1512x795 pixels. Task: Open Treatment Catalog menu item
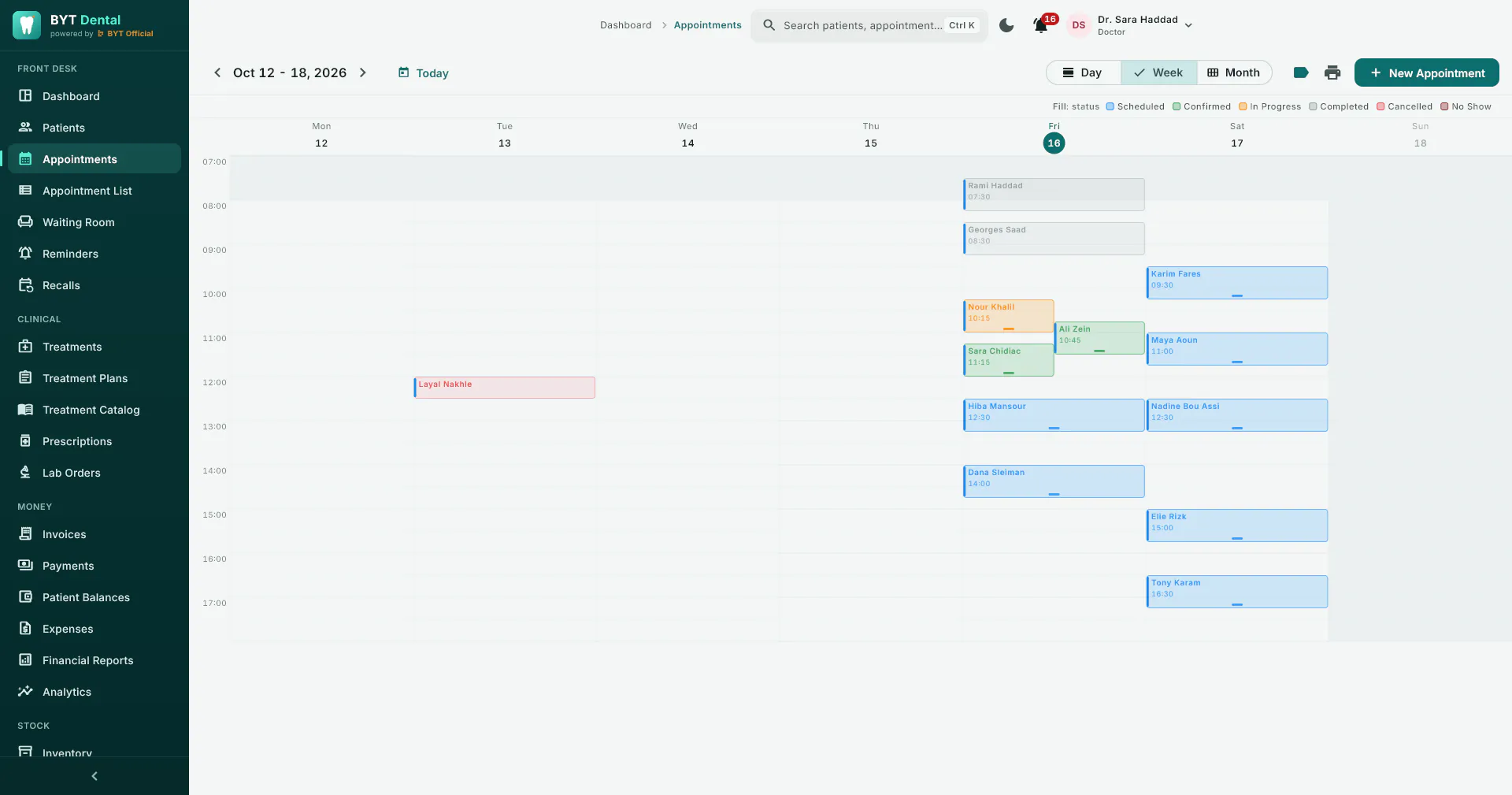[94, 410]
